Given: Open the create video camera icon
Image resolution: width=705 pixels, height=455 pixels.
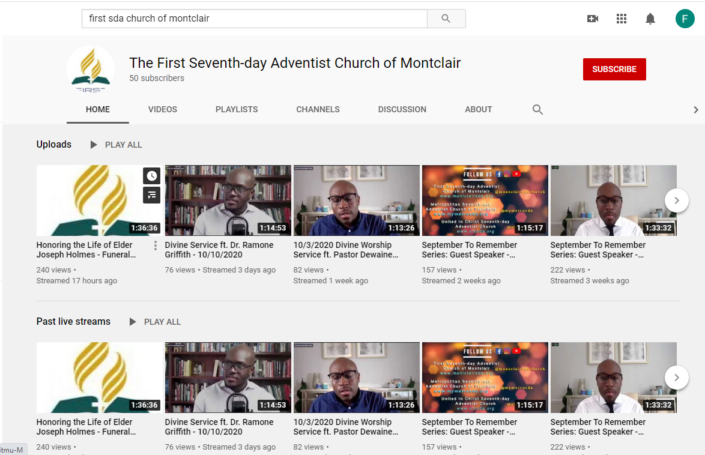Looking at the screenshot, I should click(x=593, y=18).
